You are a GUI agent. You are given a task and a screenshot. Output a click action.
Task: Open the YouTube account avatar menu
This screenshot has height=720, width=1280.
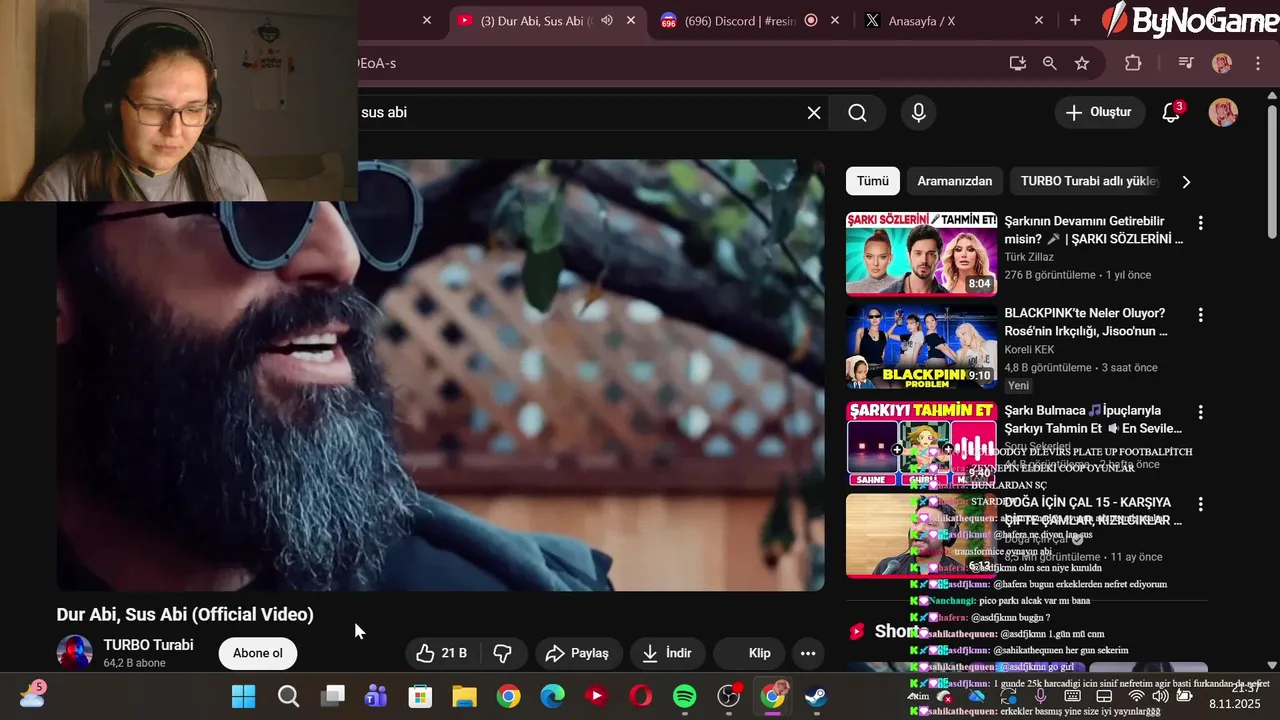pyautogui.click(x=1223, y=112)
